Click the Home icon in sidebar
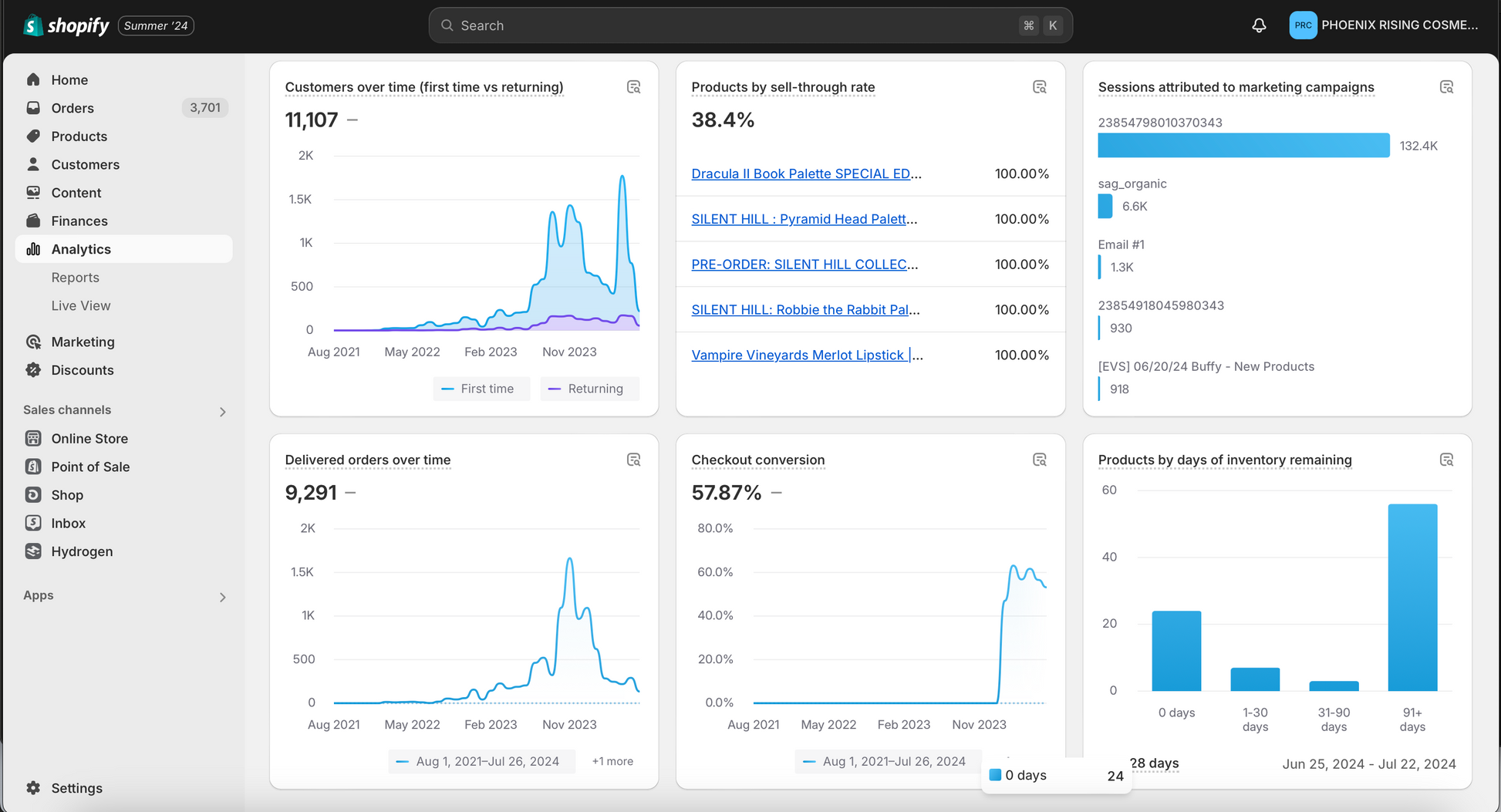Viewport: 1501px width, 812px height. click(33, 79)
